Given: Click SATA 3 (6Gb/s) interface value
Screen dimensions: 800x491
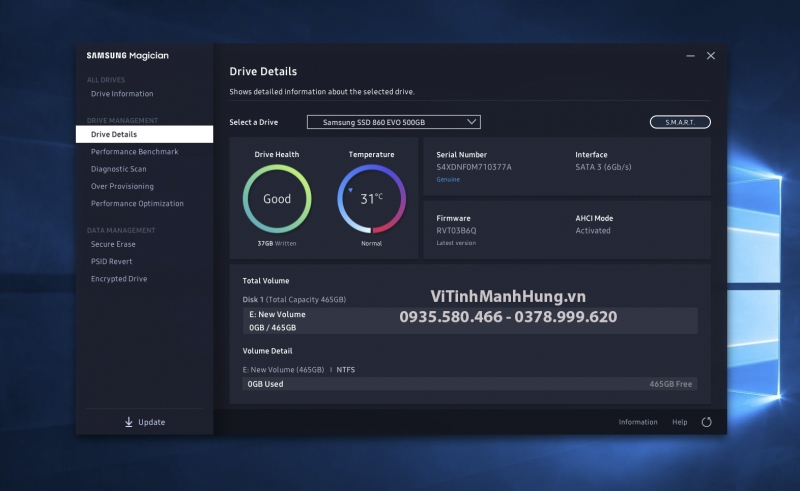Looking at the screenshot, I should 603,167.
